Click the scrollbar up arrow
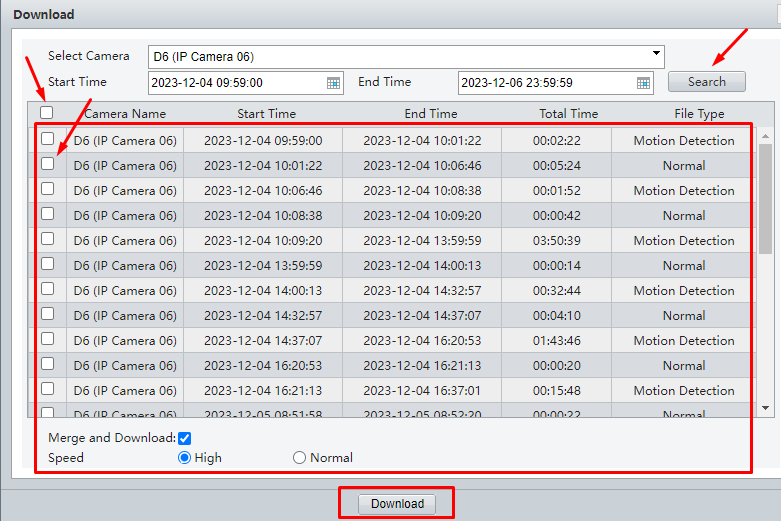The image size is (781, 521). [766, 136]
